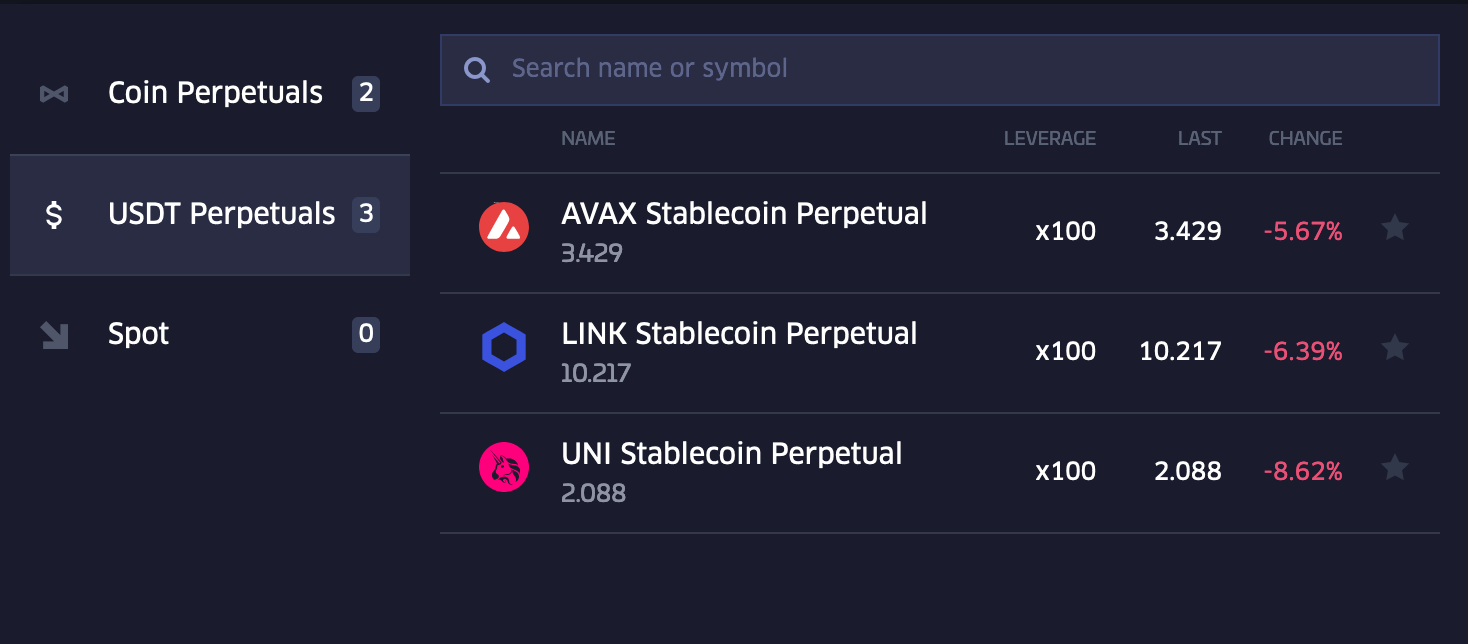Click the Coin Perpetuals bowtie icon
1468x644 pixels.
[x=54, y=94]
